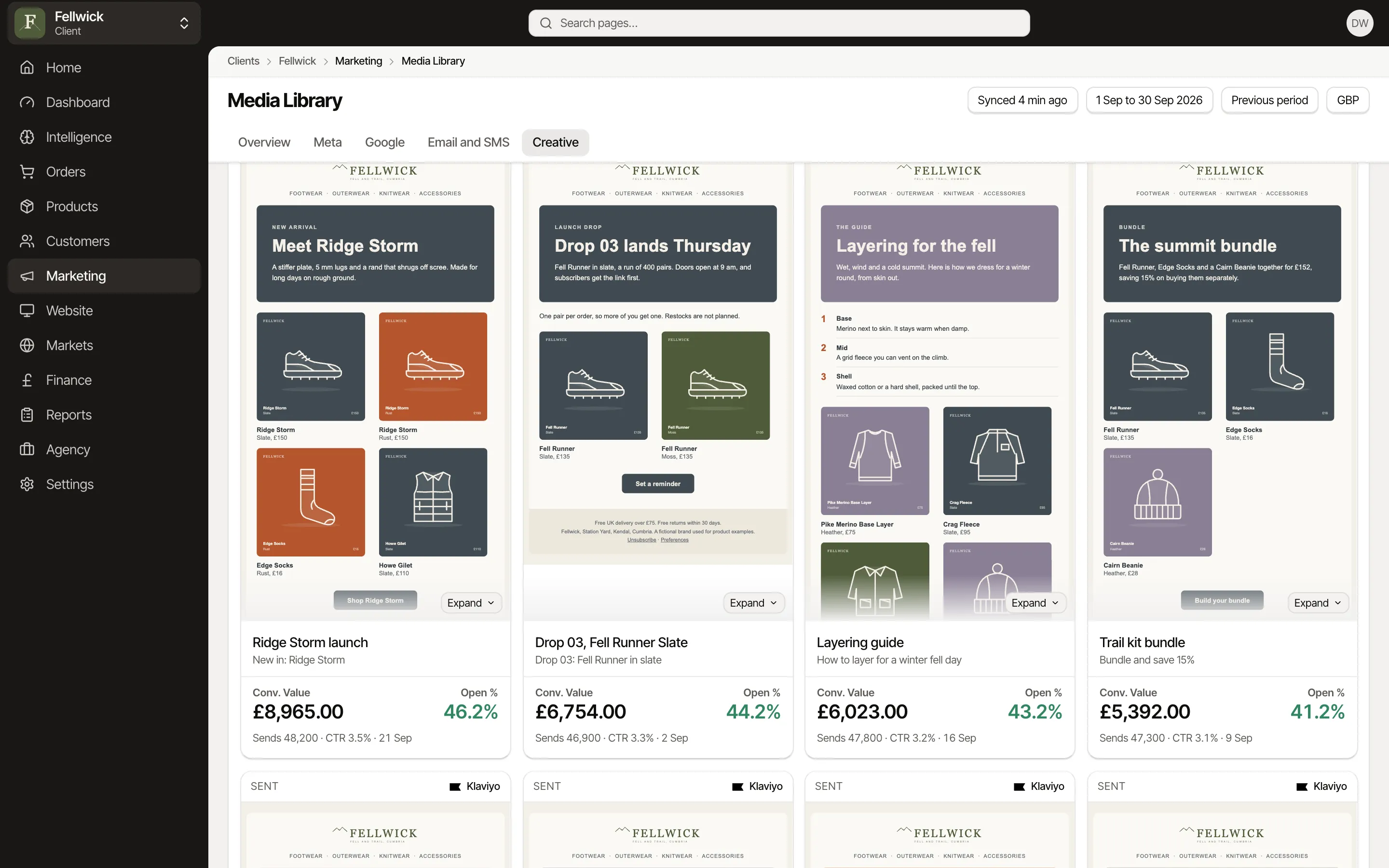Click the Settings gear icon

(x=27, y=485)
